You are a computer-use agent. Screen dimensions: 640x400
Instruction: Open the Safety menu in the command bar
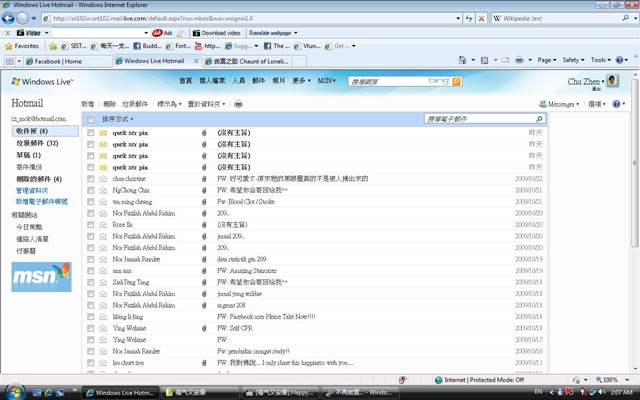(573, 60)
